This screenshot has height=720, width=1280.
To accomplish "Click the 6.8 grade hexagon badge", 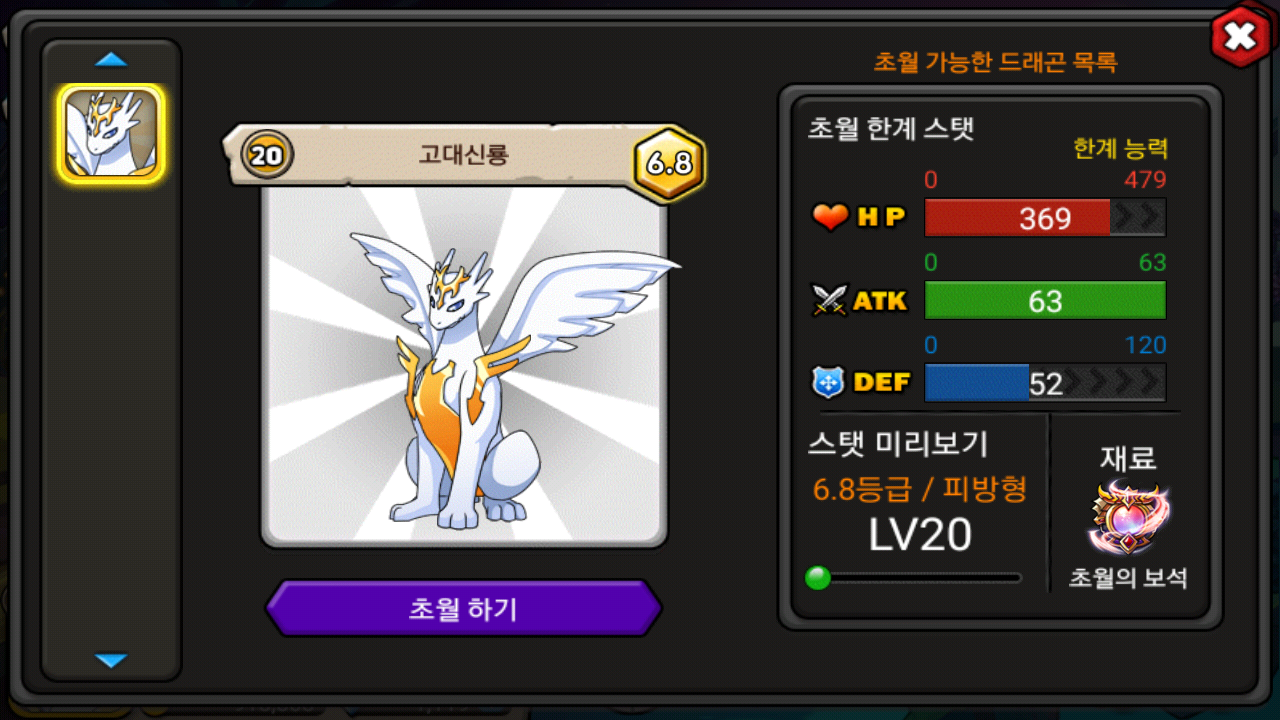I will click(669, 163).
